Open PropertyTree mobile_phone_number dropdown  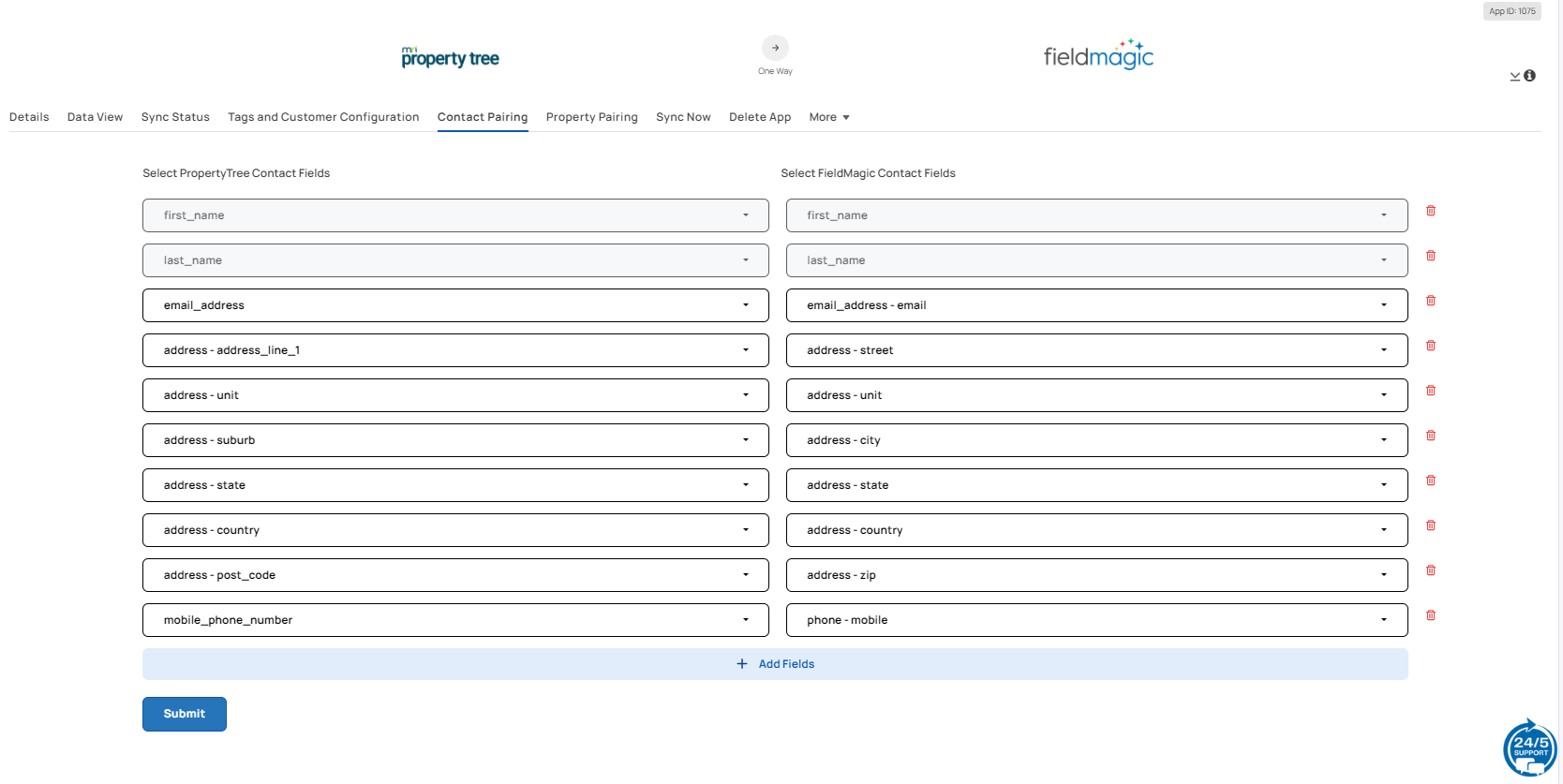455,620
